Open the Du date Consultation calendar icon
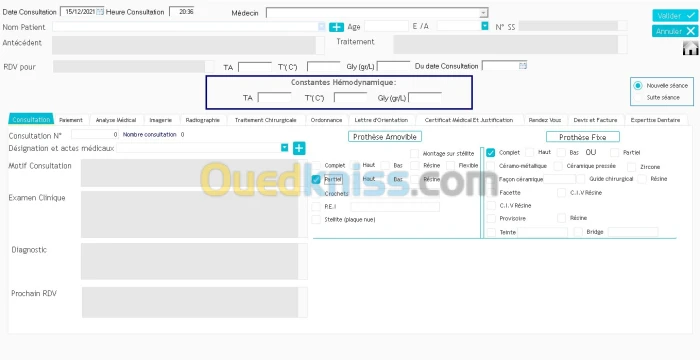 [x=523, y=66]
